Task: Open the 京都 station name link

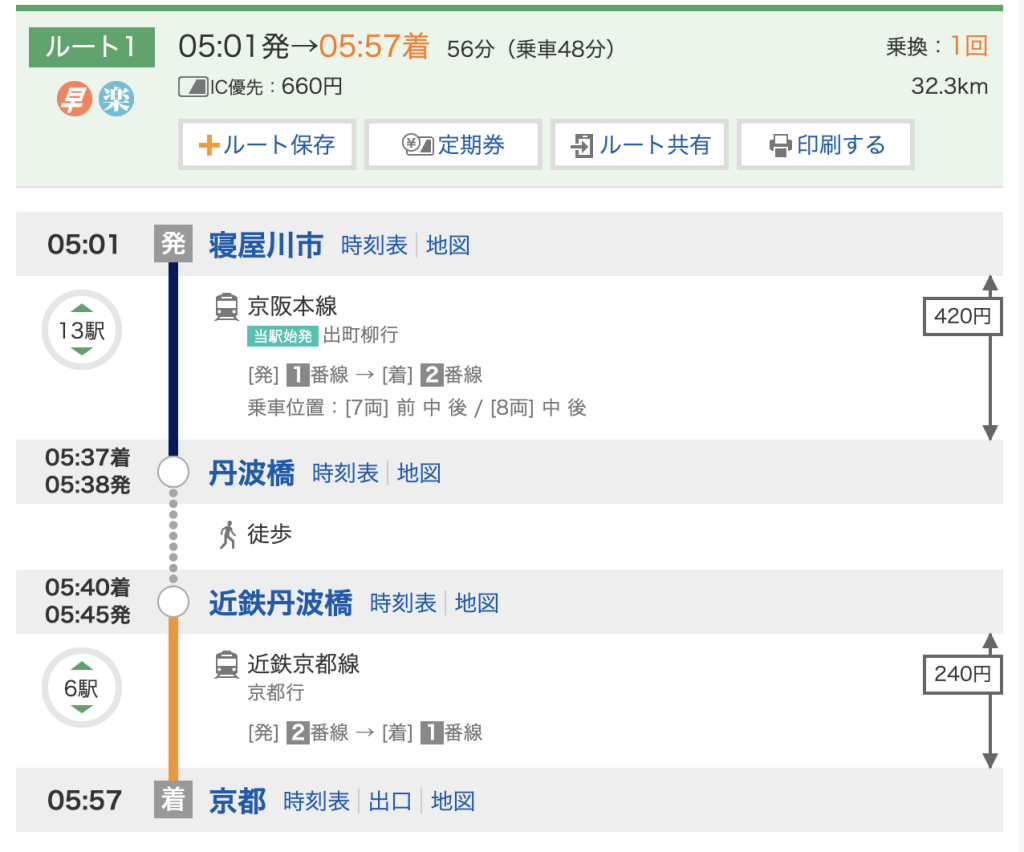Action: 237,801
